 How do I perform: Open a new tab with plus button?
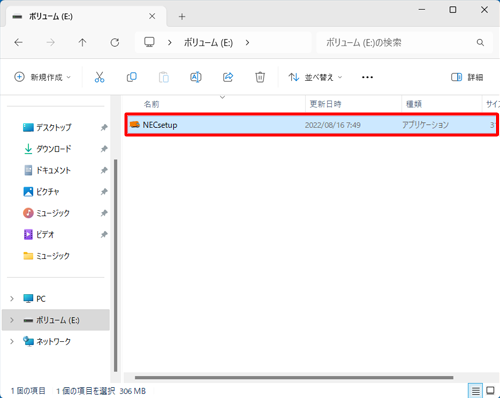click(182, 16)
